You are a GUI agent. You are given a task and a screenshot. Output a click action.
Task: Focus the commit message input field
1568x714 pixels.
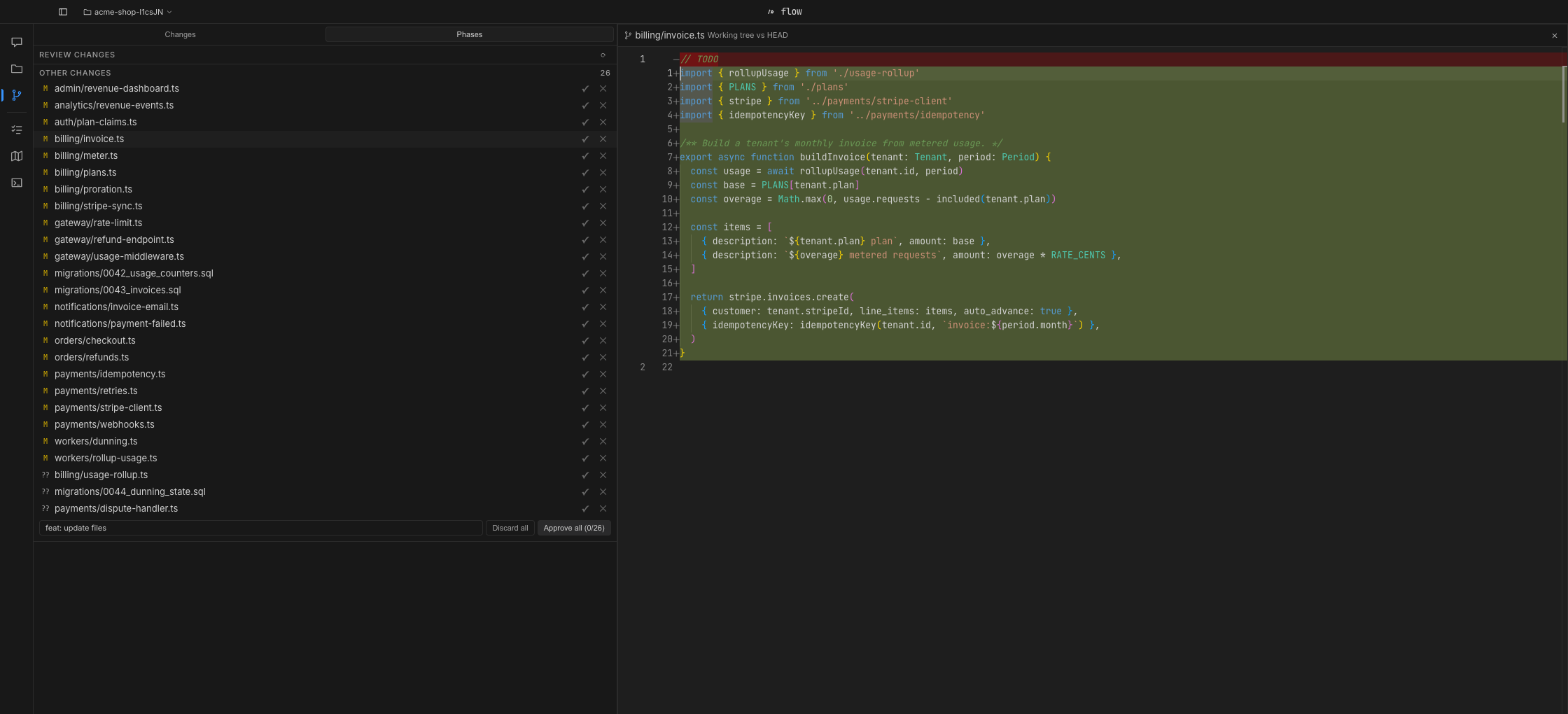pos(260,528)
